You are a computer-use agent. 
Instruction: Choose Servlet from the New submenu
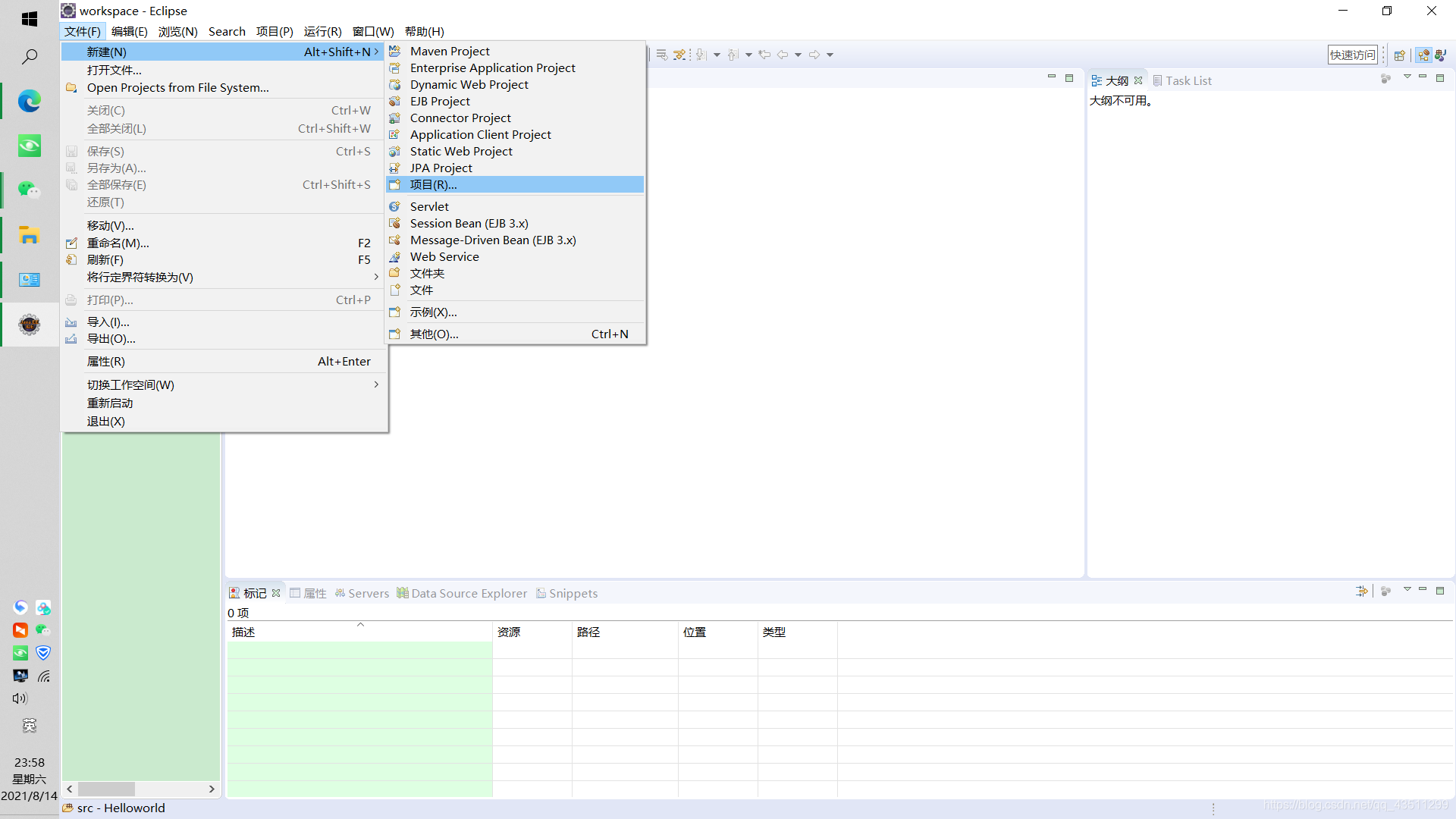click(516, 206)
